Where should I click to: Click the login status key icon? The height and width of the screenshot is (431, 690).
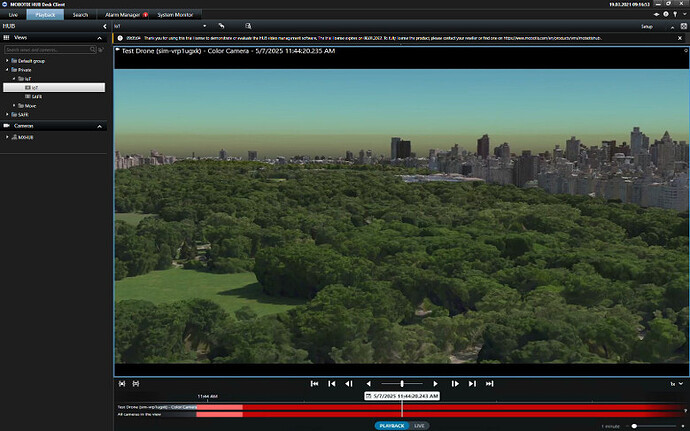(x=675, y=15)
